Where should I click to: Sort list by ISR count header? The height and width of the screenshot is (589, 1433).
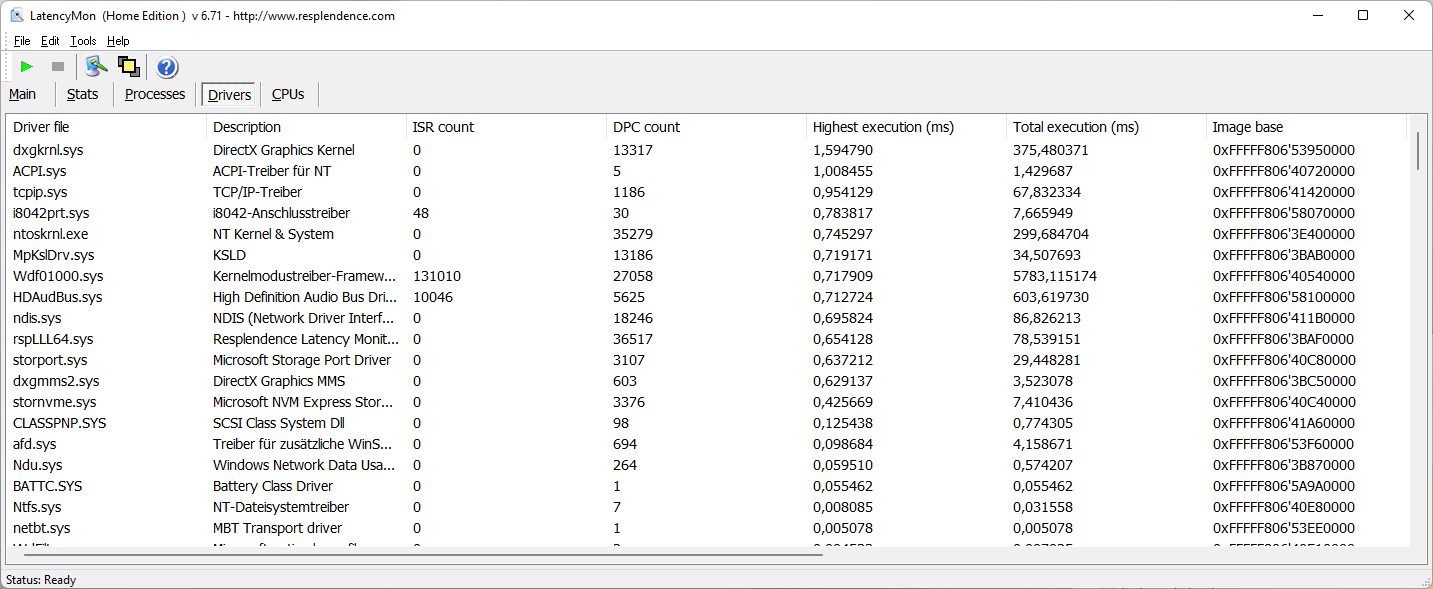click(x=443, y=127)
